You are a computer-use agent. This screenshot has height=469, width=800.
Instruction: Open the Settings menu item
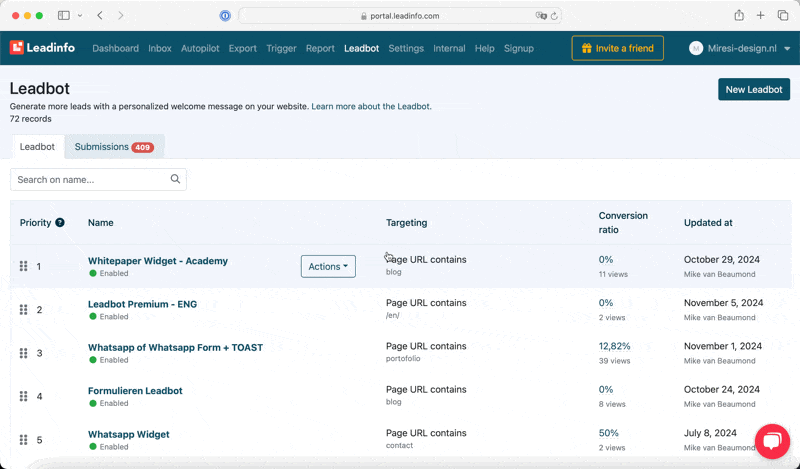click(x=406, y=48)
